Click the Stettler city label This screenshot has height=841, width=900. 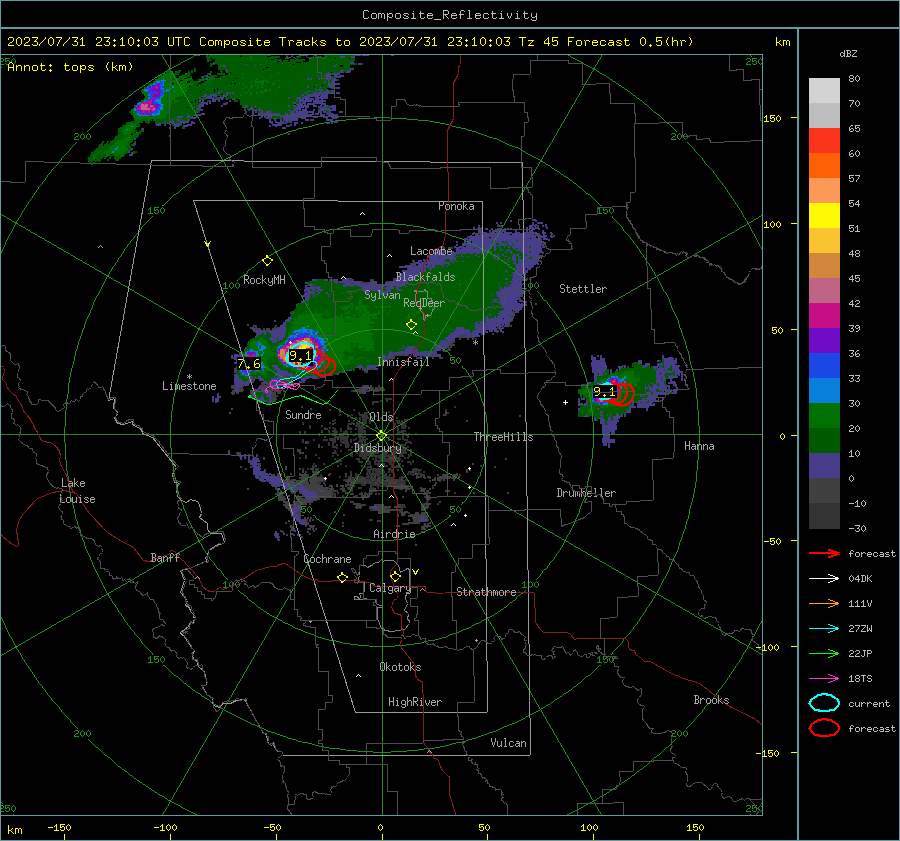coord(583,289)
